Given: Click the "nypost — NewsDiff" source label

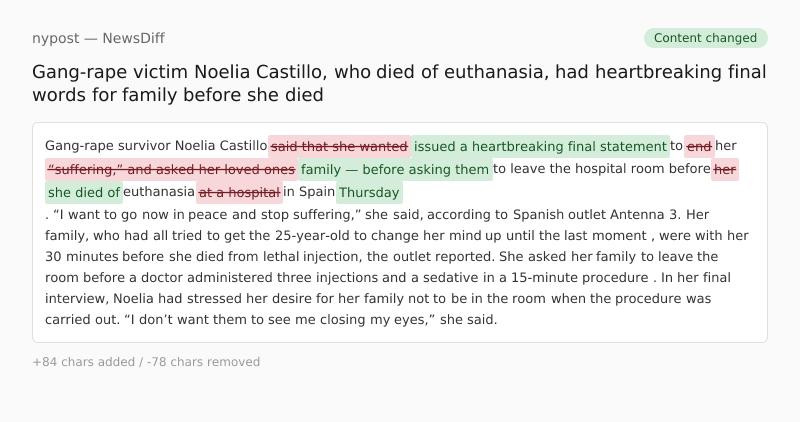Looking at the screenshot, I should point(98,38).
